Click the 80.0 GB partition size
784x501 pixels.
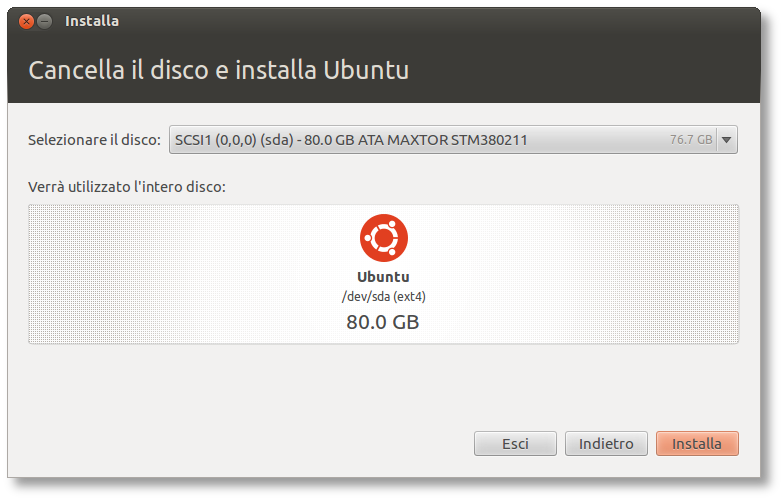pos(384,322)
